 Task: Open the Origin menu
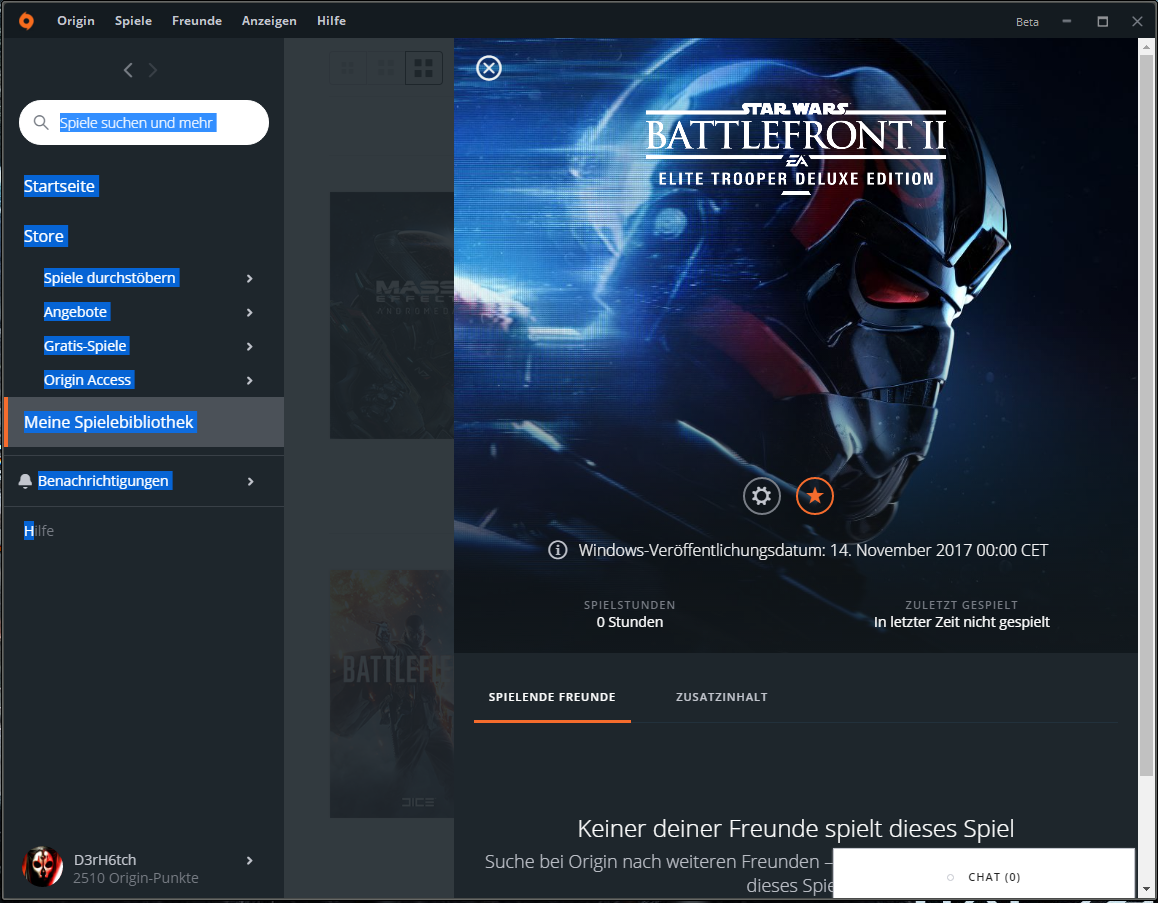(76, 21)
